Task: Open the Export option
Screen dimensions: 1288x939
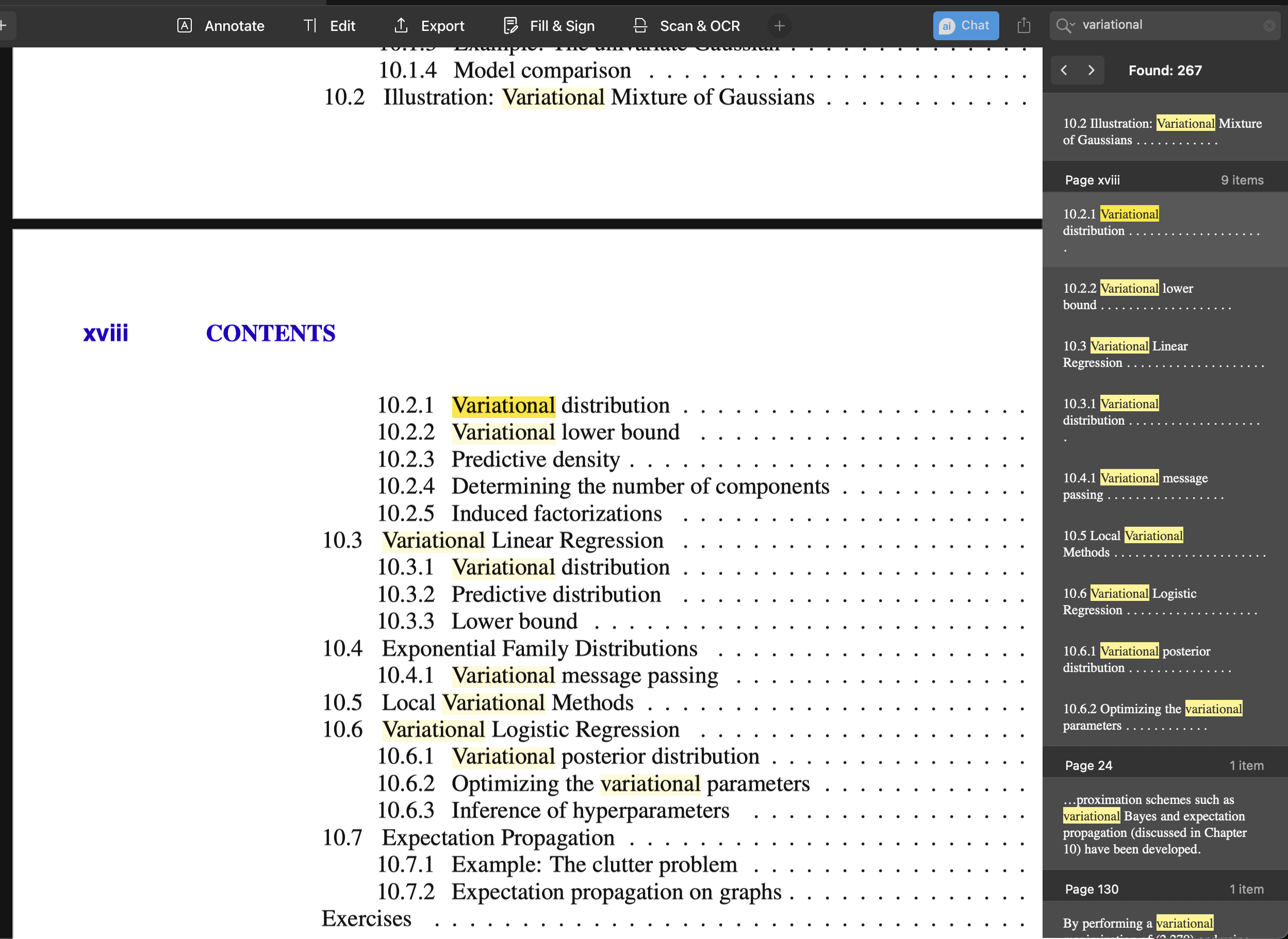Action: pos(429,26)
